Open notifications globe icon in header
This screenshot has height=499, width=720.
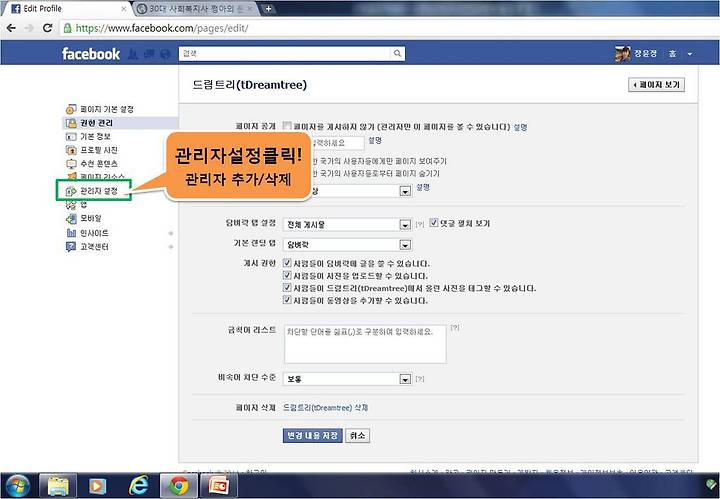165,54
